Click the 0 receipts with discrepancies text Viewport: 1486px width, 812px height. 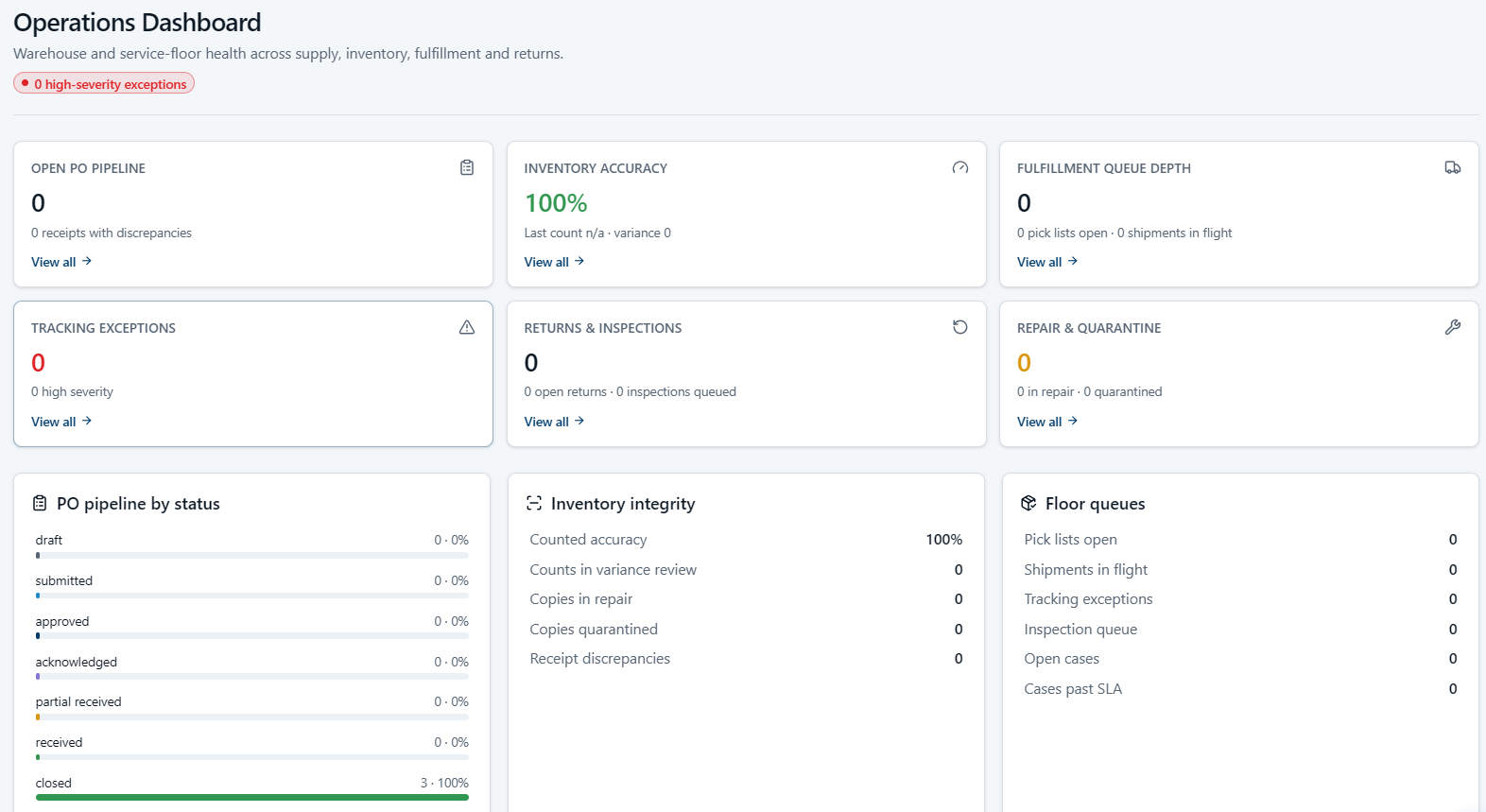(112, 233)
